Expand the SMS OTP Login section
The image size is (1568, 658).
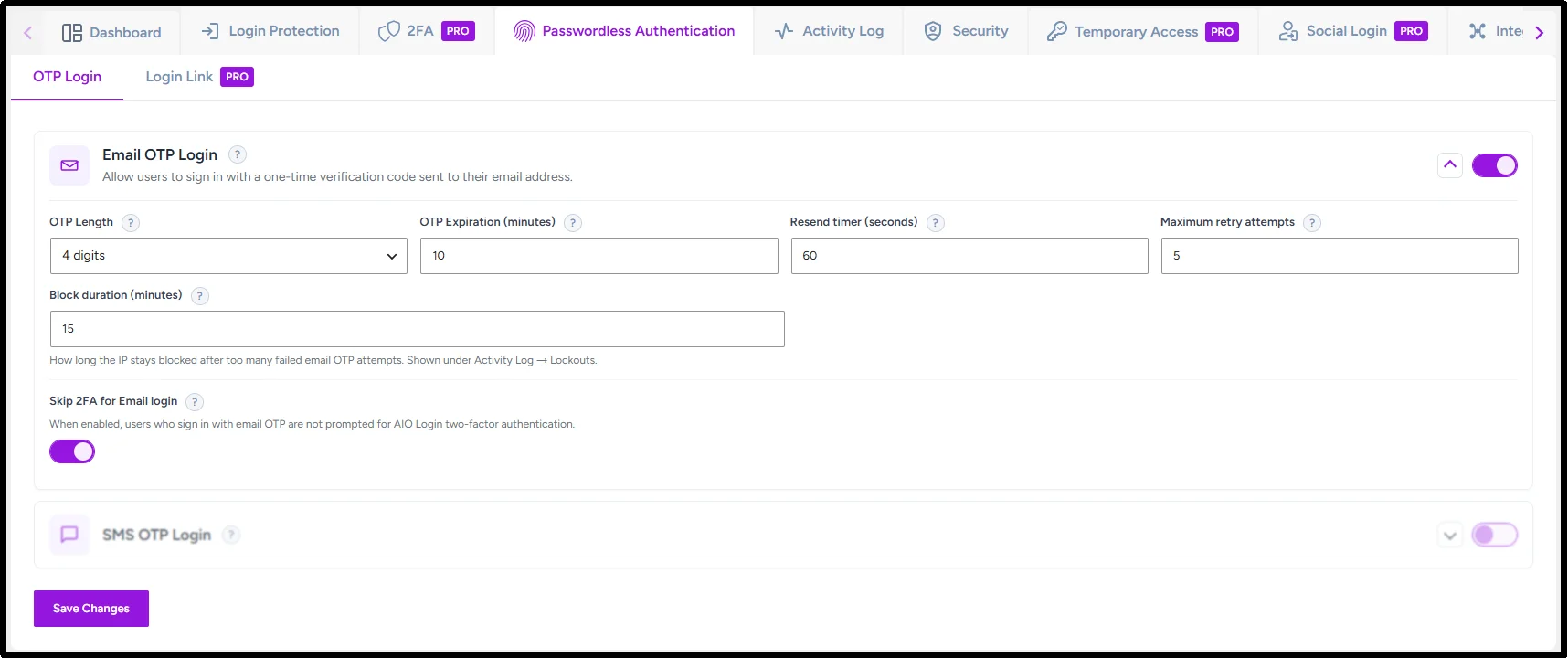(1450, 535)
